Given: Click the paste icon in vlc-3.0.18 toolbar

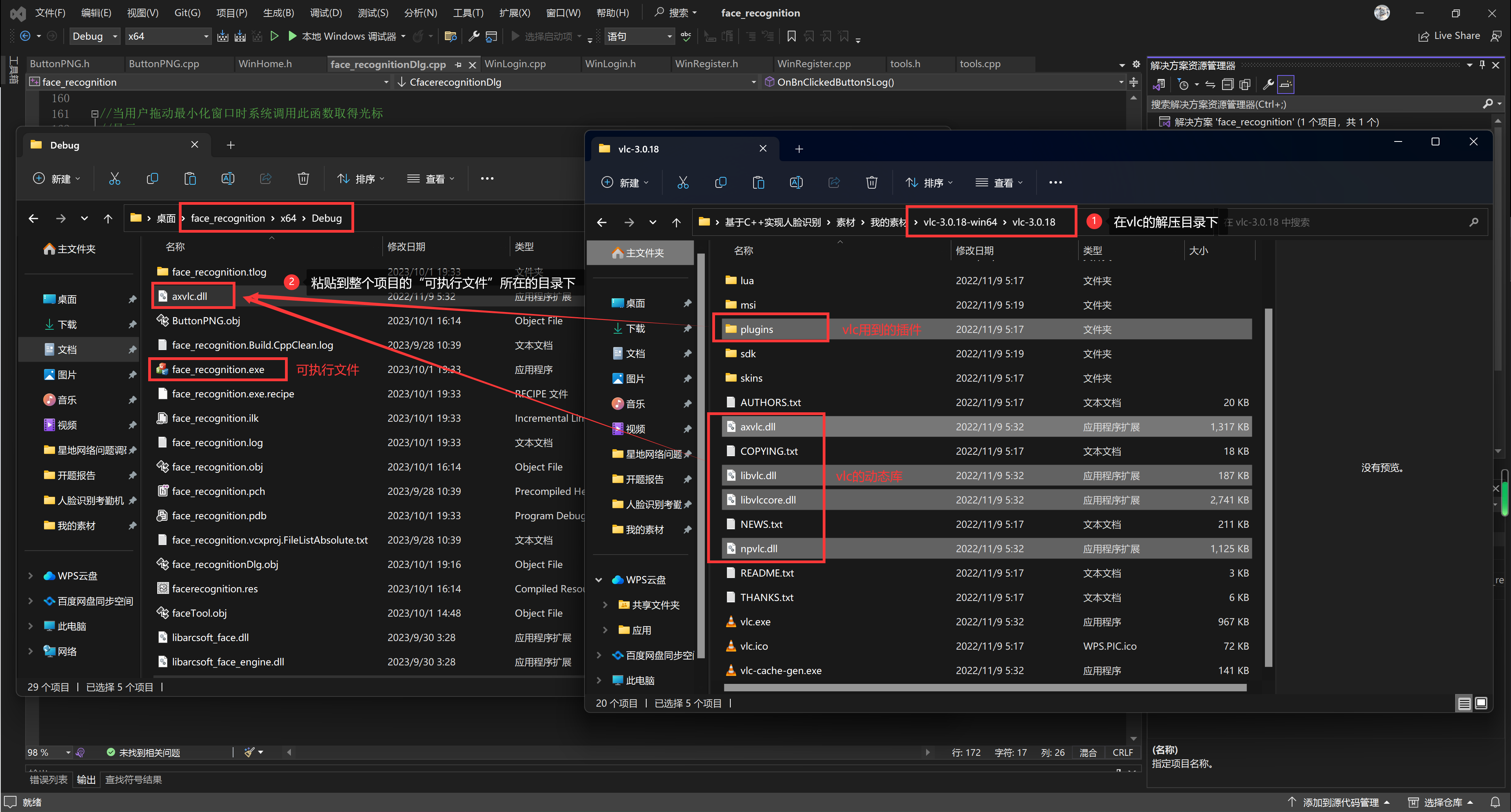Looking at the screenshot, I should coord(758,182).
